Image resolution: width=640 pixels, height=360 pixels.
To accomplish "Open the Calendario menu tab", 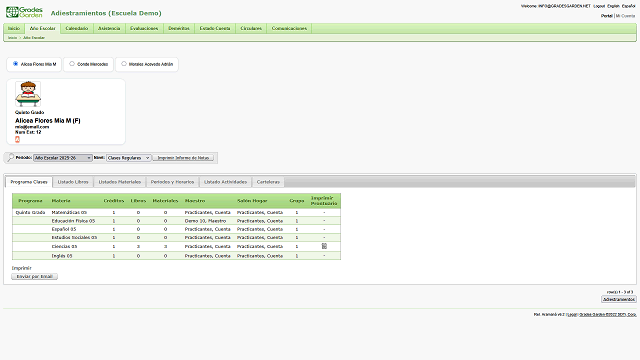I will [77, 28].
